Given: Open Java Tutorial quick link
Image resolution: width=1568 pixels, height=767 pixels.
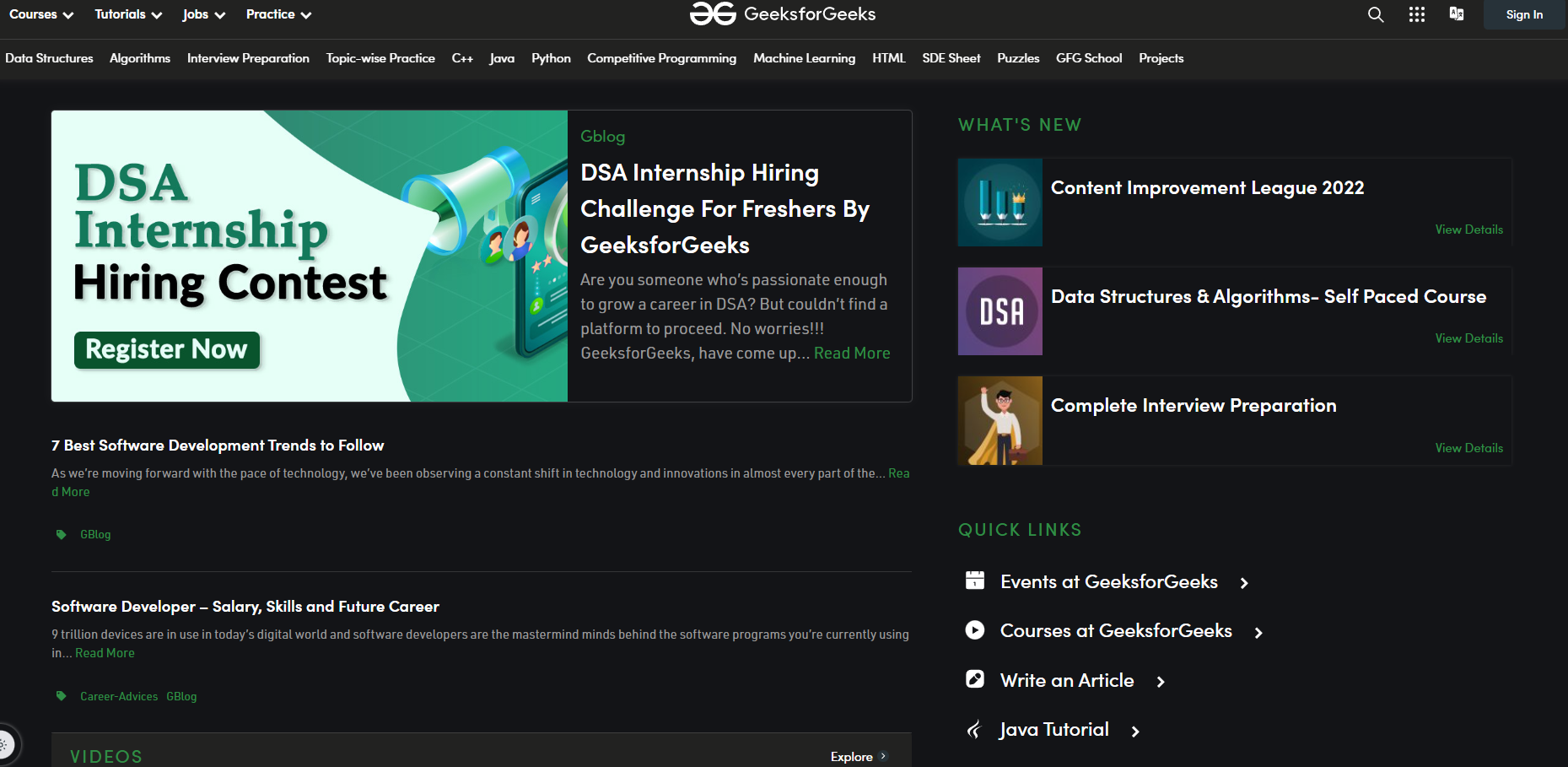Looking at the screenshot, I should tap(1054, 730).
